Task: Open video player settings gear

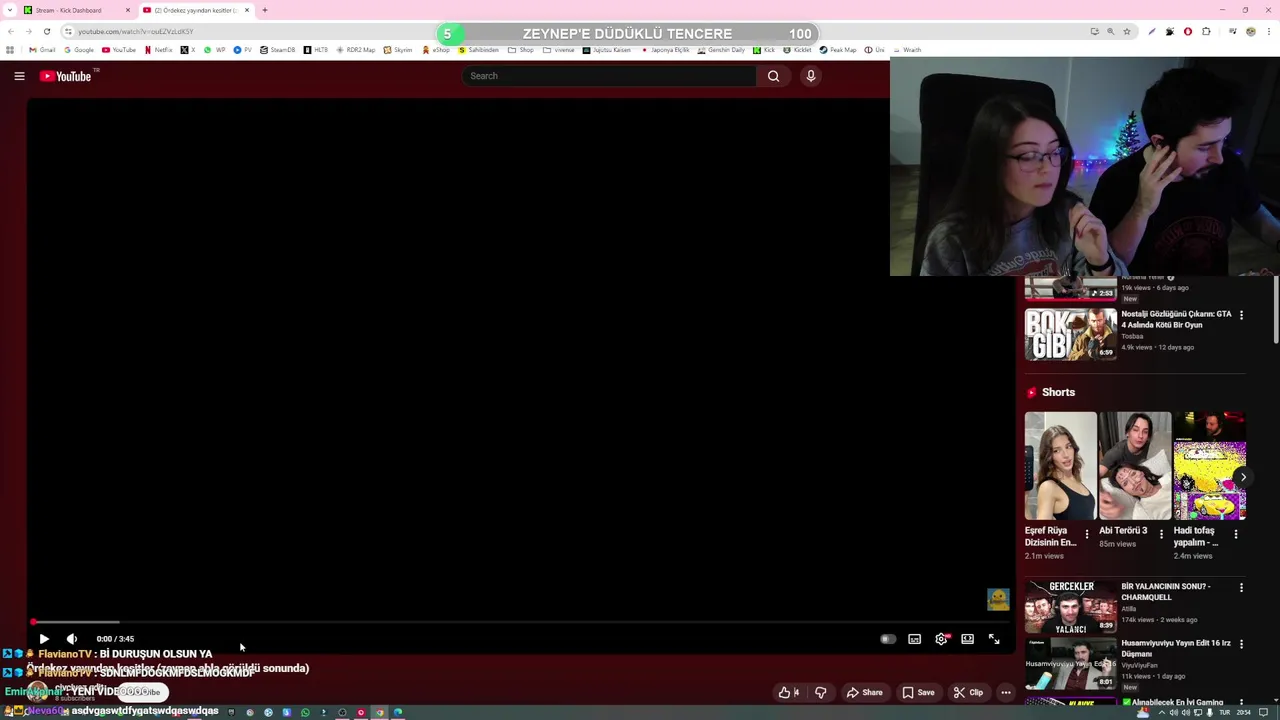Action: pyautogui.click(x=941, y=639)
